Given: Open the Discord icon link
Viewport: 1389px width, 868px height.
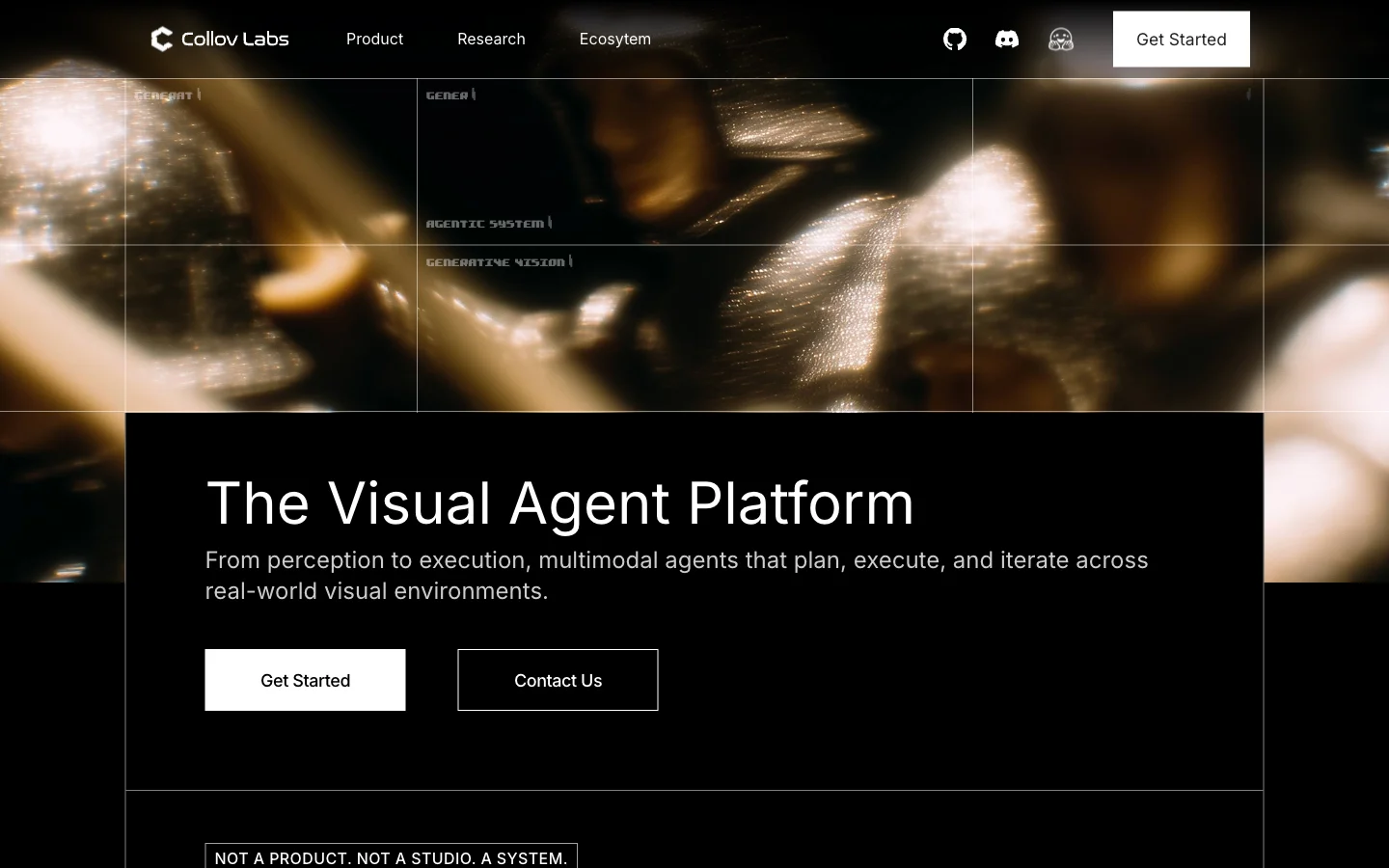Looking at the screenshot, I should [1007, 39].
